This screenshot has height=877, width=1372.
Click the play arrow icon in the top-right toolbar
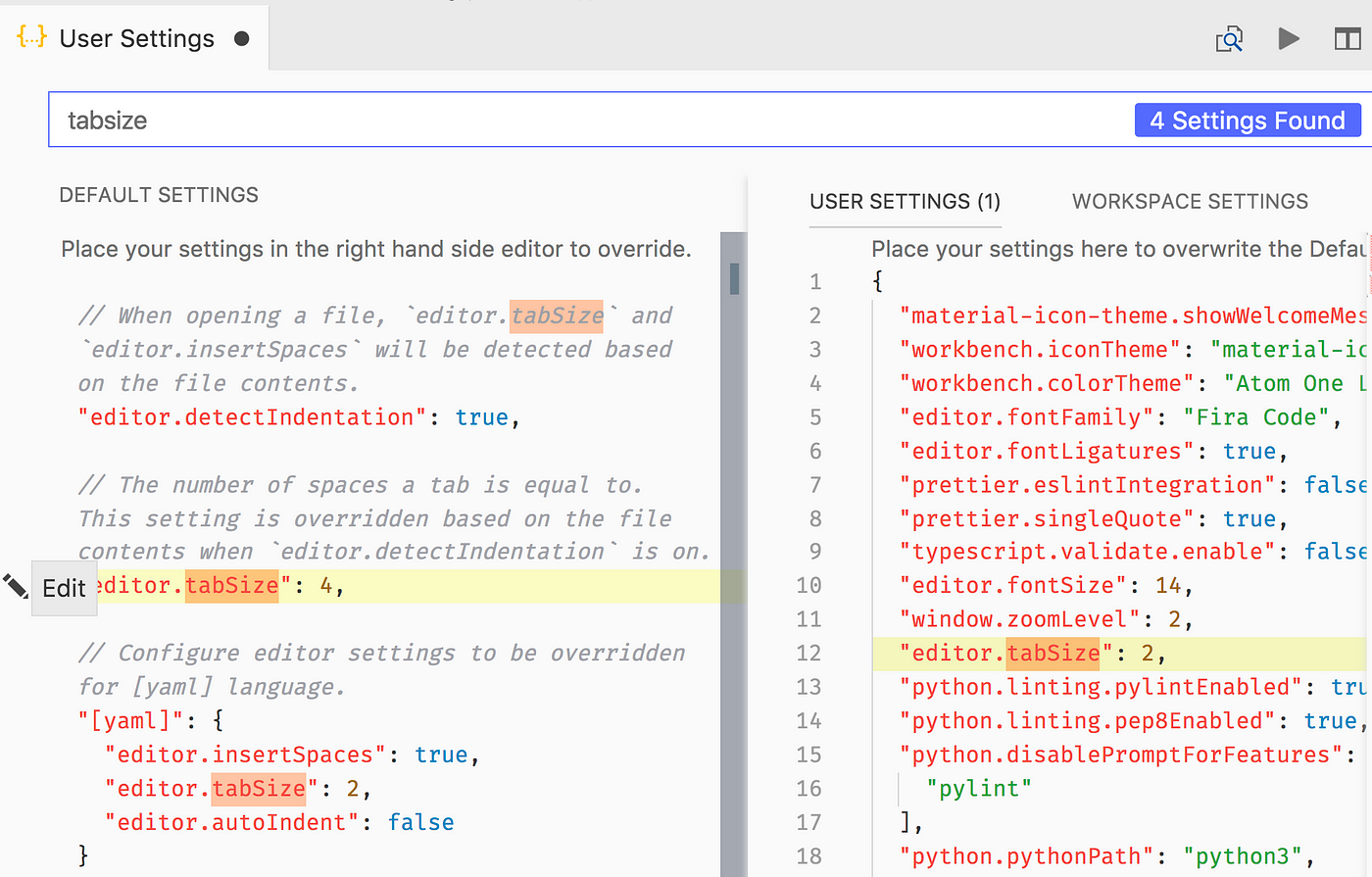[x=1289, y=39]
